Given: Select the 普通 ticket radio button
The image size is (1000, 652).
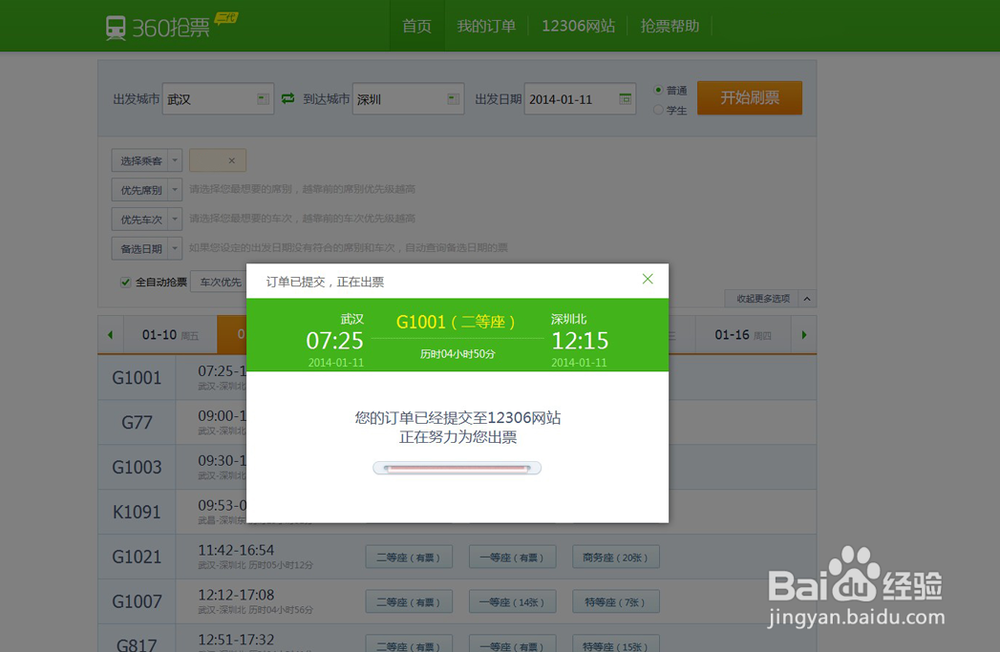Looking at the screenshot, I should pos(658,90).
